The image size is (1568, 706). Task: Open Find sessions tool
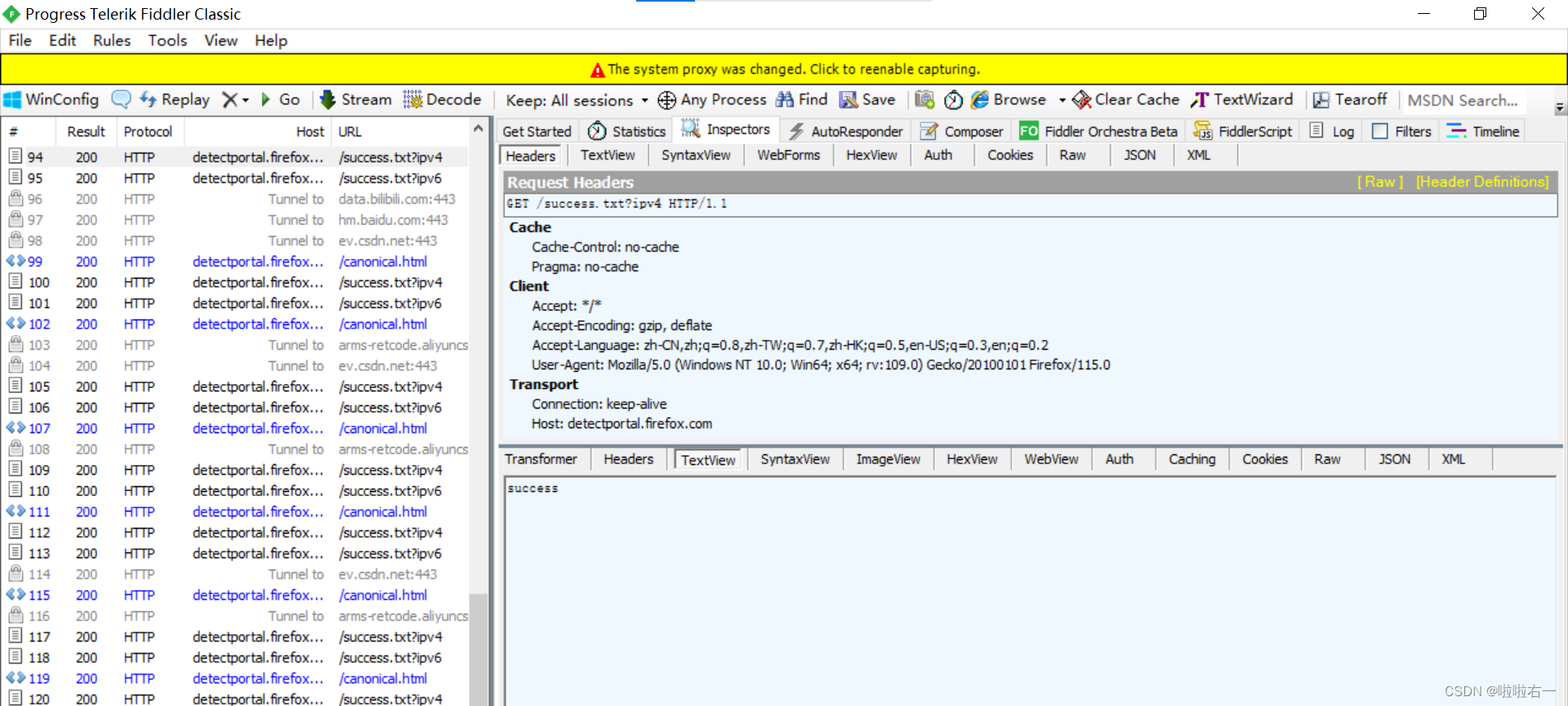click(802, 100)
